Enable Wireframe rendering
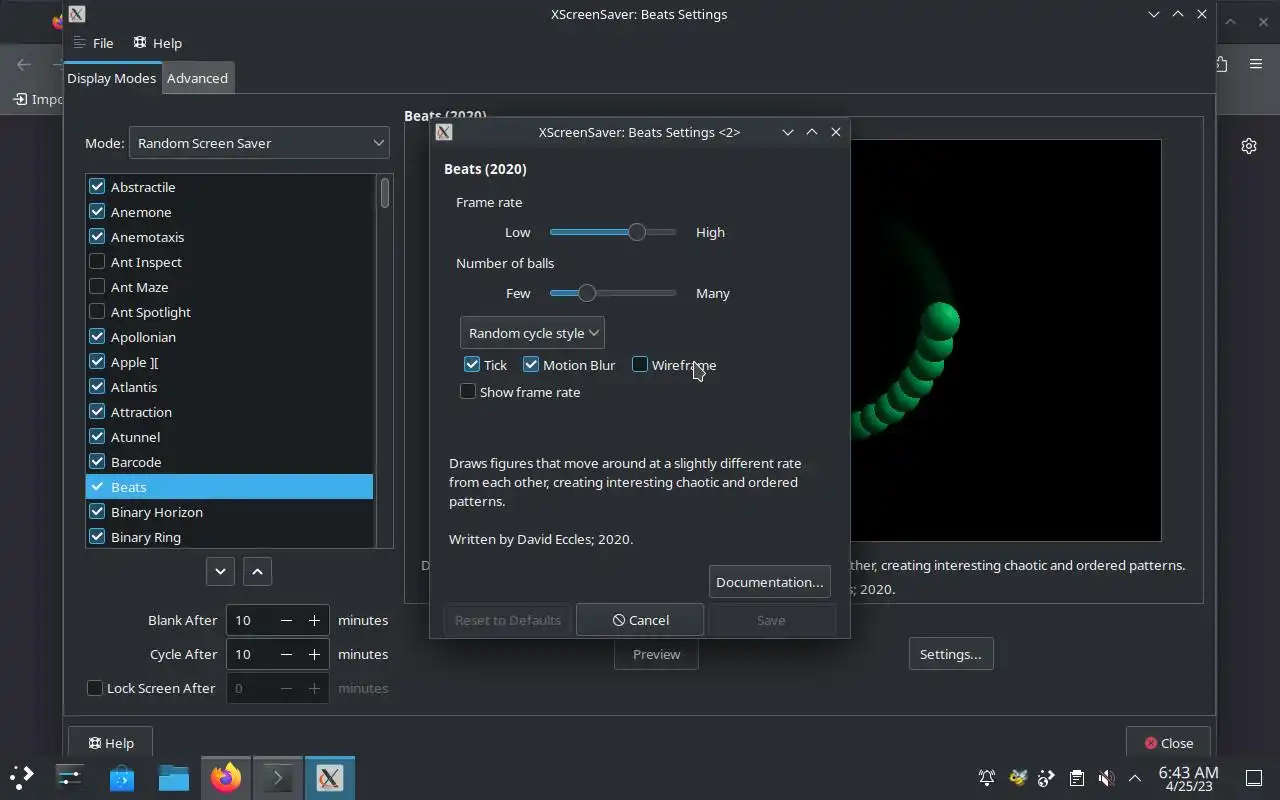 tap(640, 365)
